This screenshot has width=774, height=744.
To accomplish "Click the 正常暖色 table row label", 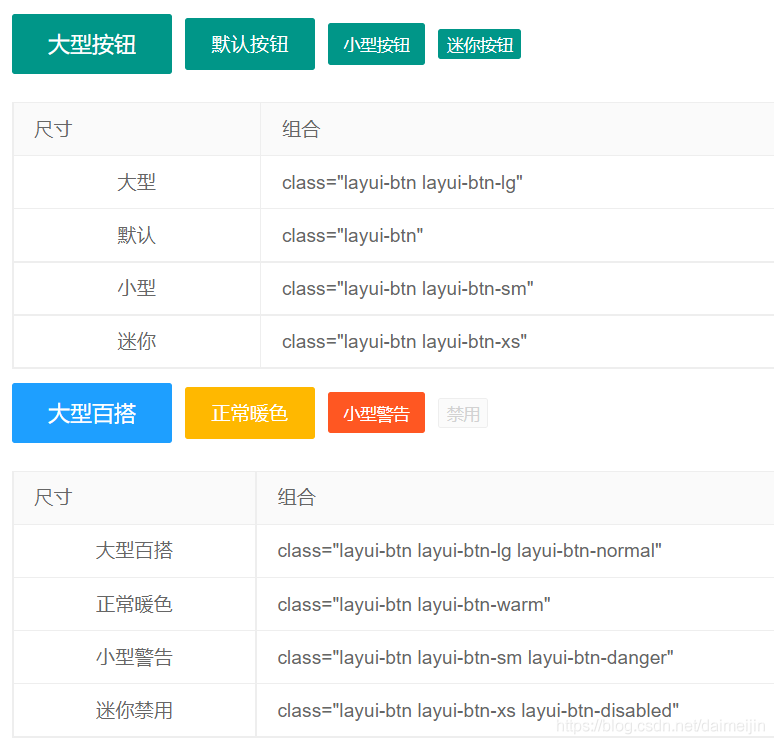I will pyautogui.click(x=134, y=604).
